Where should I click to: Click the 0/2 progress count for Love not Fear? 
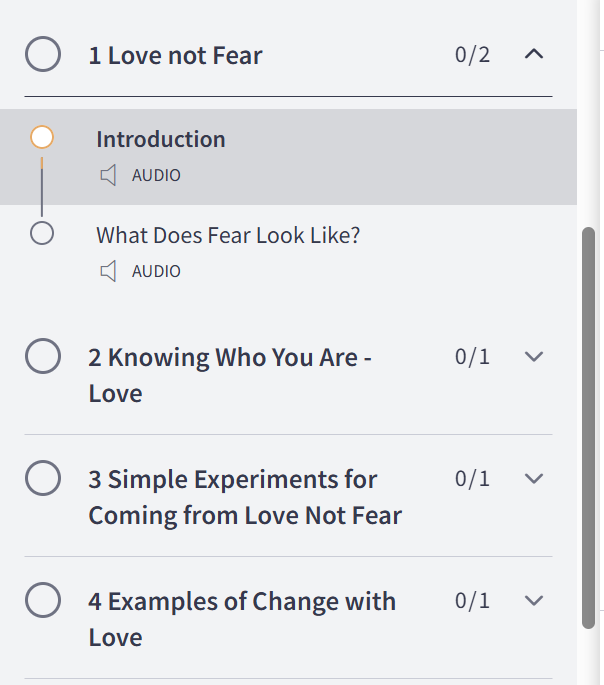472,55
